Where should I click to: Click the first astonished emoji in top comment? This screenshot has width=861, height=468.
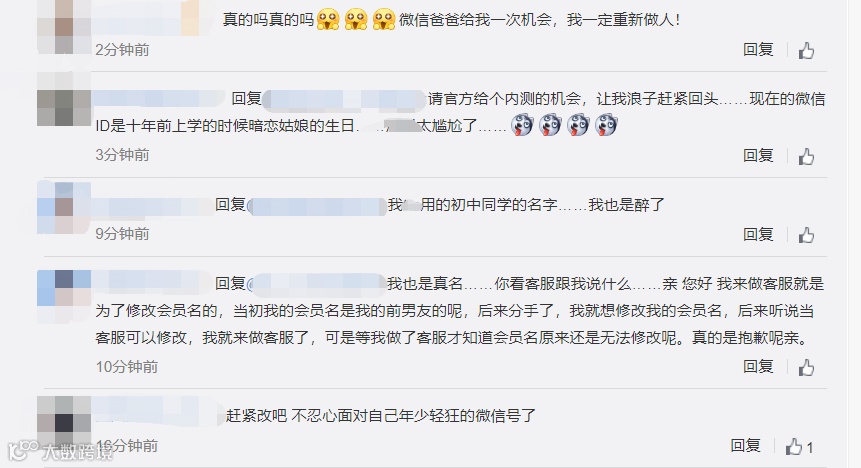(328, 20)
